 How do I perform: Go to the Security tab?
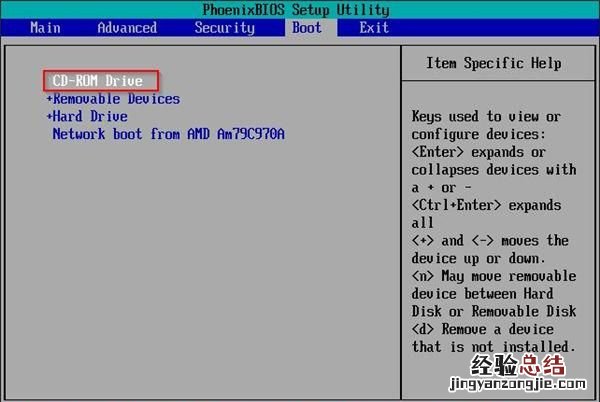[x=224, y=28]
